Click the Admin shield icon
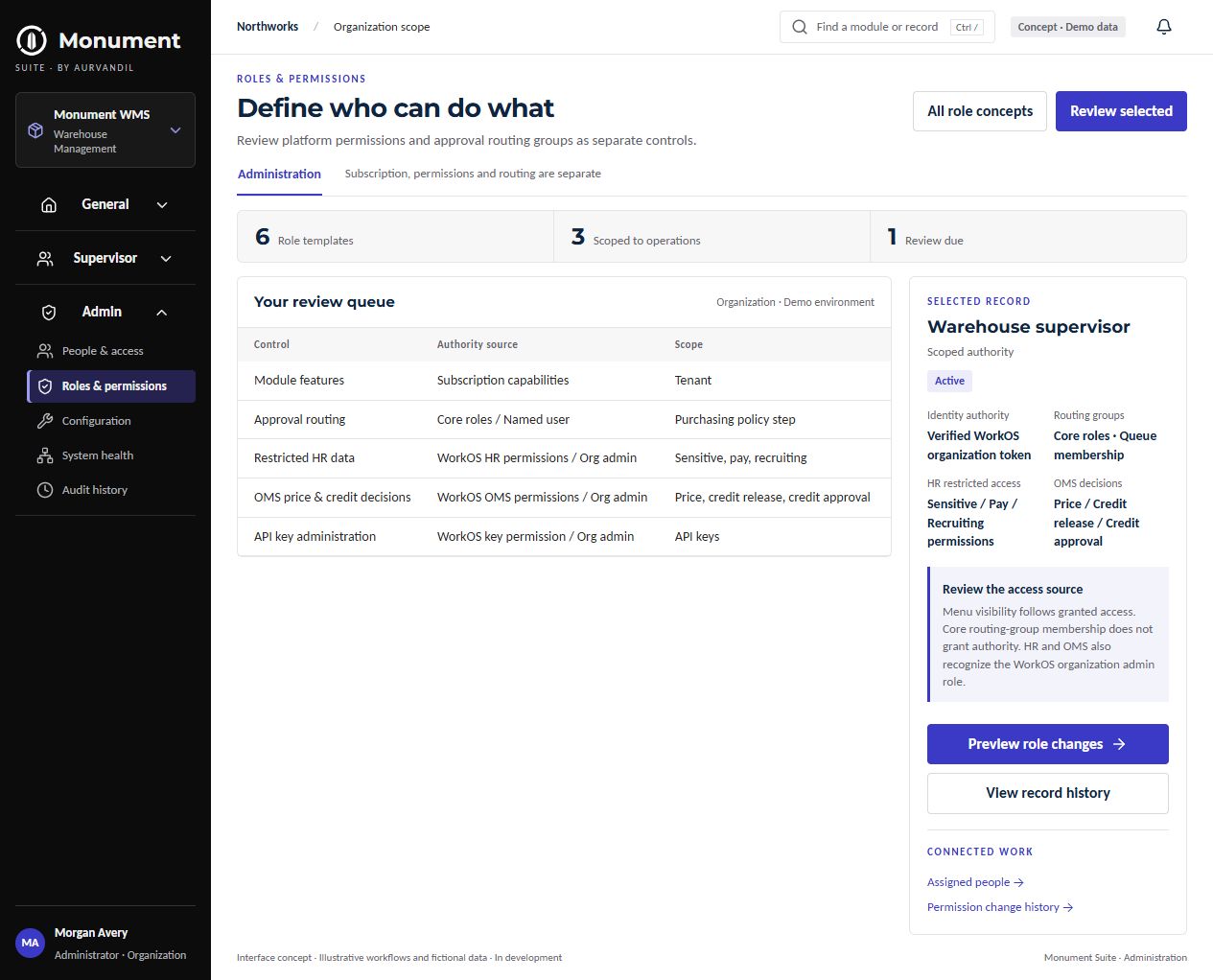Viewport: 1213px width, 980px height. tap(49, 312)
